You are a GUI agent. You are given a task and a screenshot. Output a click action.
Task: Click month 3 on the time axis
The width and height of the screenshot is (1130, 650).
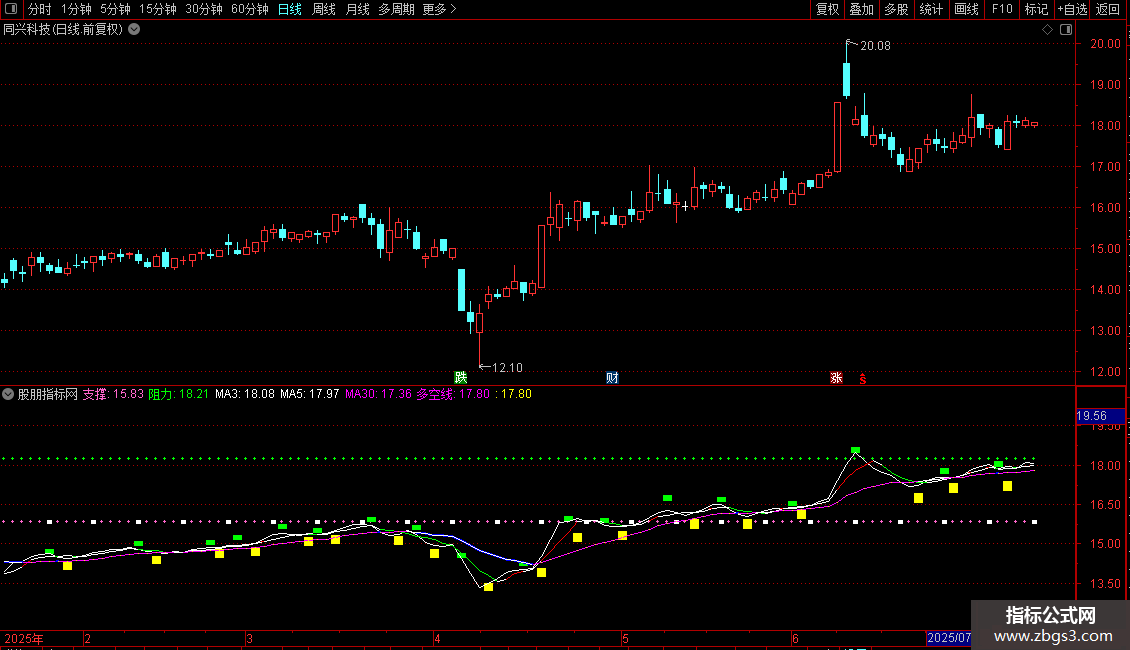point(249,638)
